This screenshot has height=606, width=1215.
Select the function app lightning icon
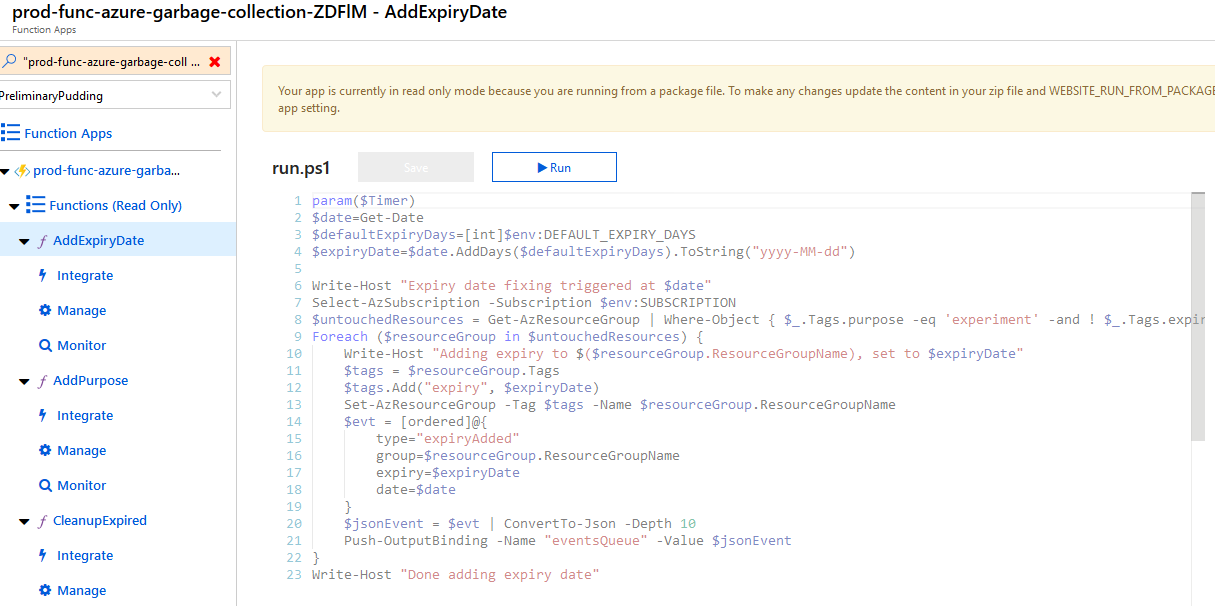(22, 171)
